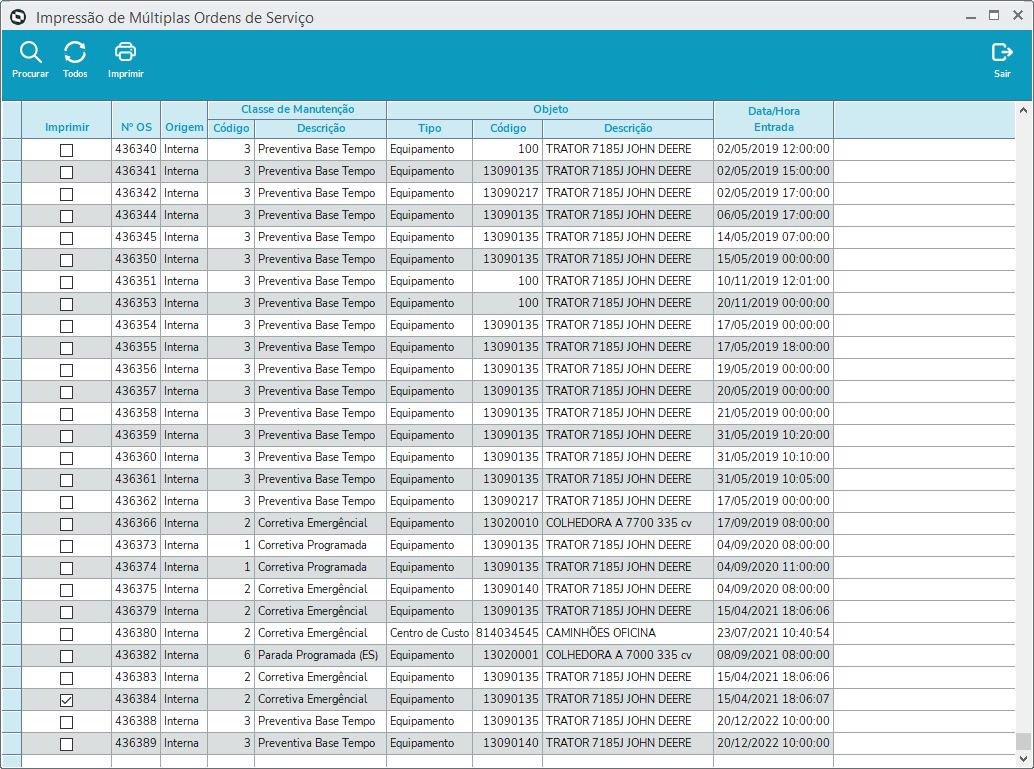The width and height of the screenshot is (1034, 769).
Task: Select OS number cell 436350
Action: pos(136,259)
